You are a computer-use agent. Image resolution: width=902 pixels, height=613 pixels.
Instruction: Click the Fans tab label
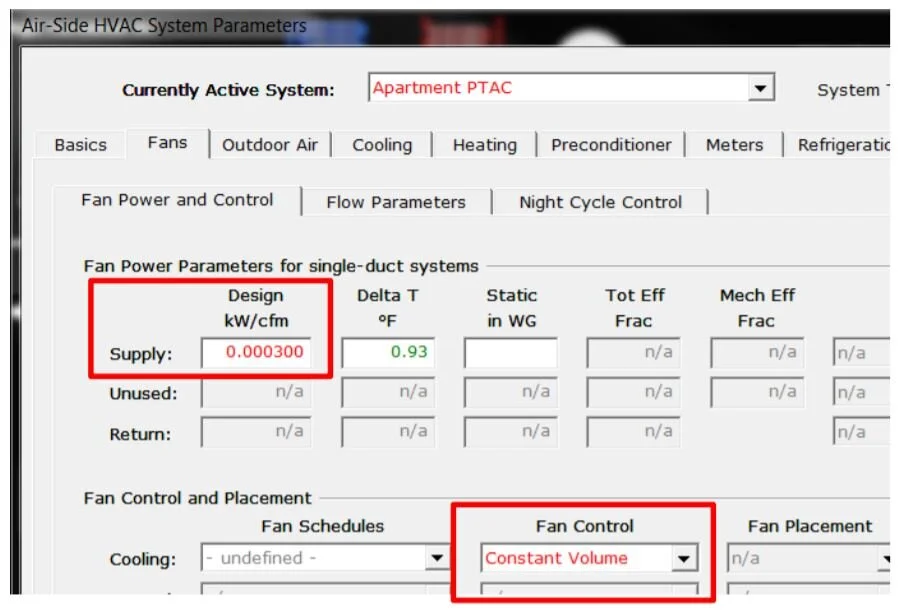[x=167, y=142]
